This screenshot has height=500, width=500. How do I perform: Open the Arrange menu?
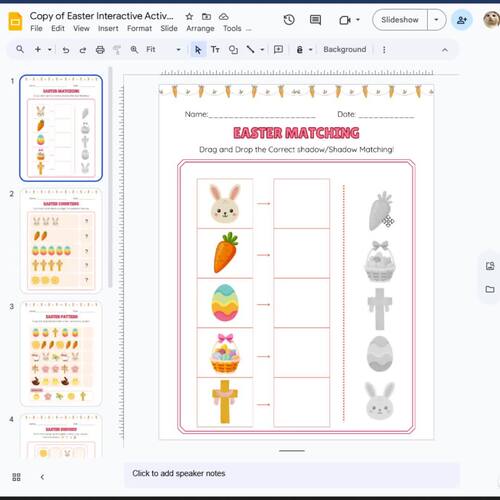[200, 28]
